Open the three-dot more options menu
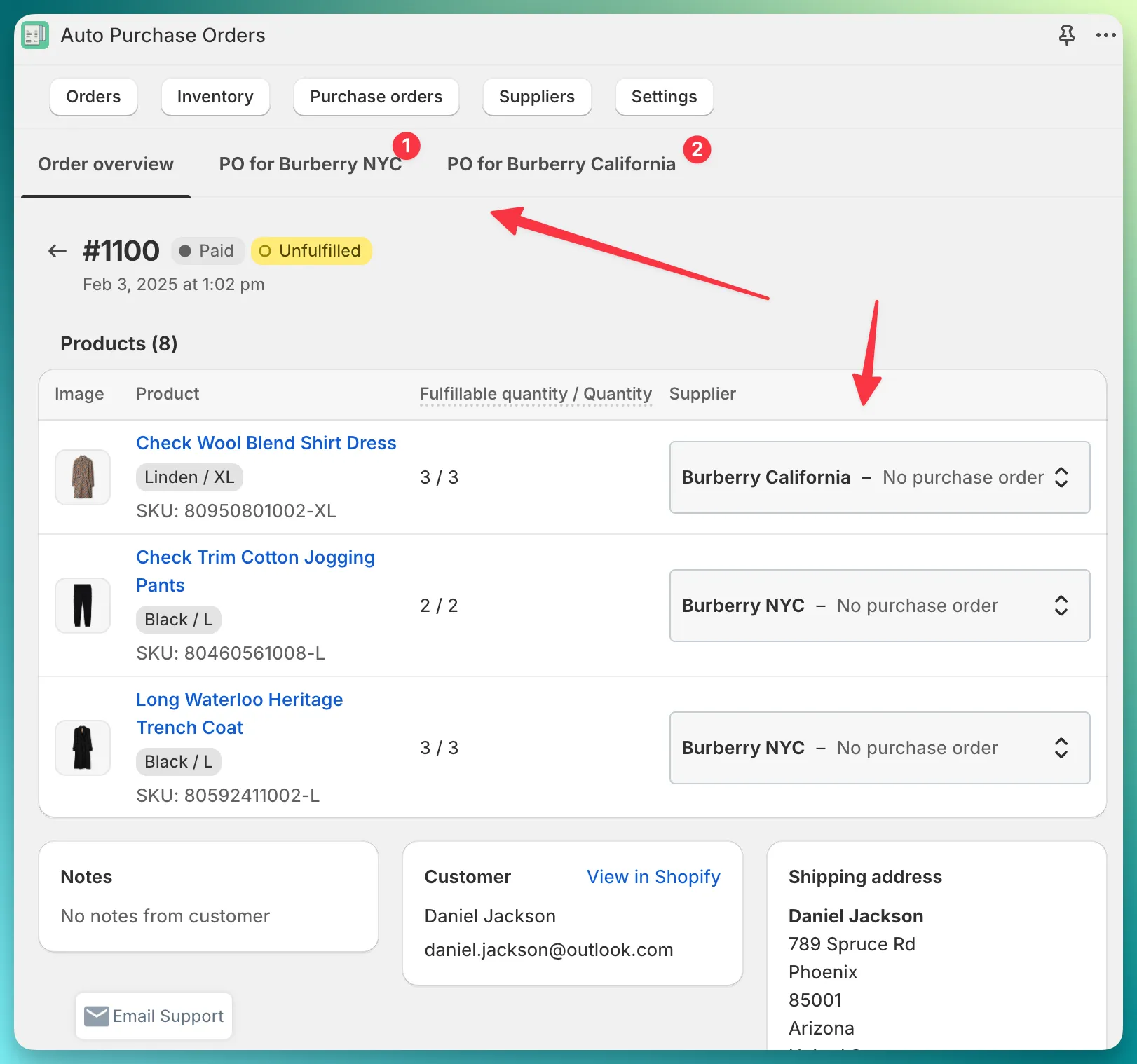 1105,35
